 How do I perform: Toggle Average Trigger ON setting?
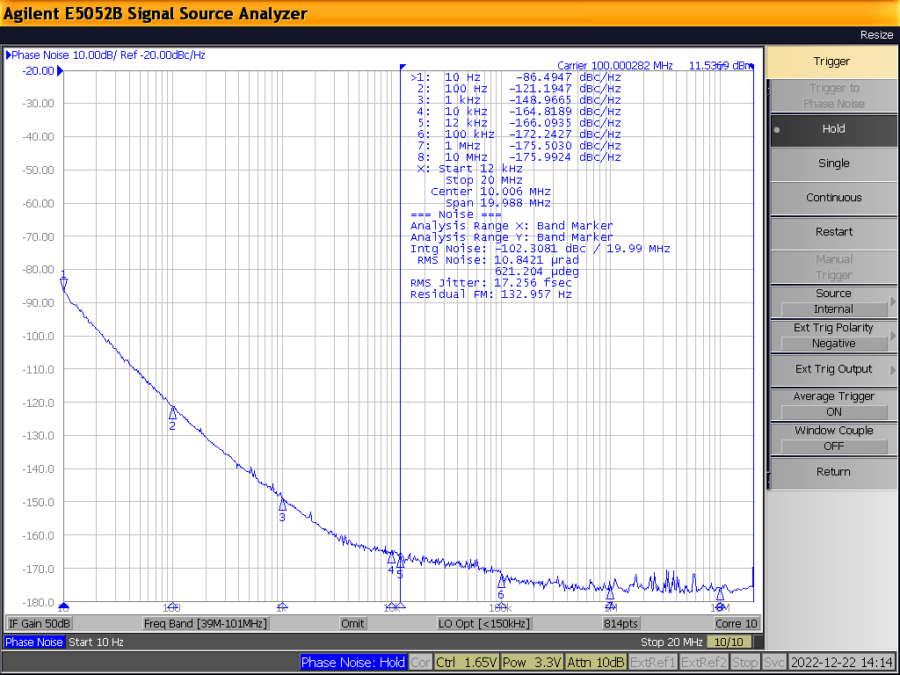pyautogui.click(x=832, y=404)
